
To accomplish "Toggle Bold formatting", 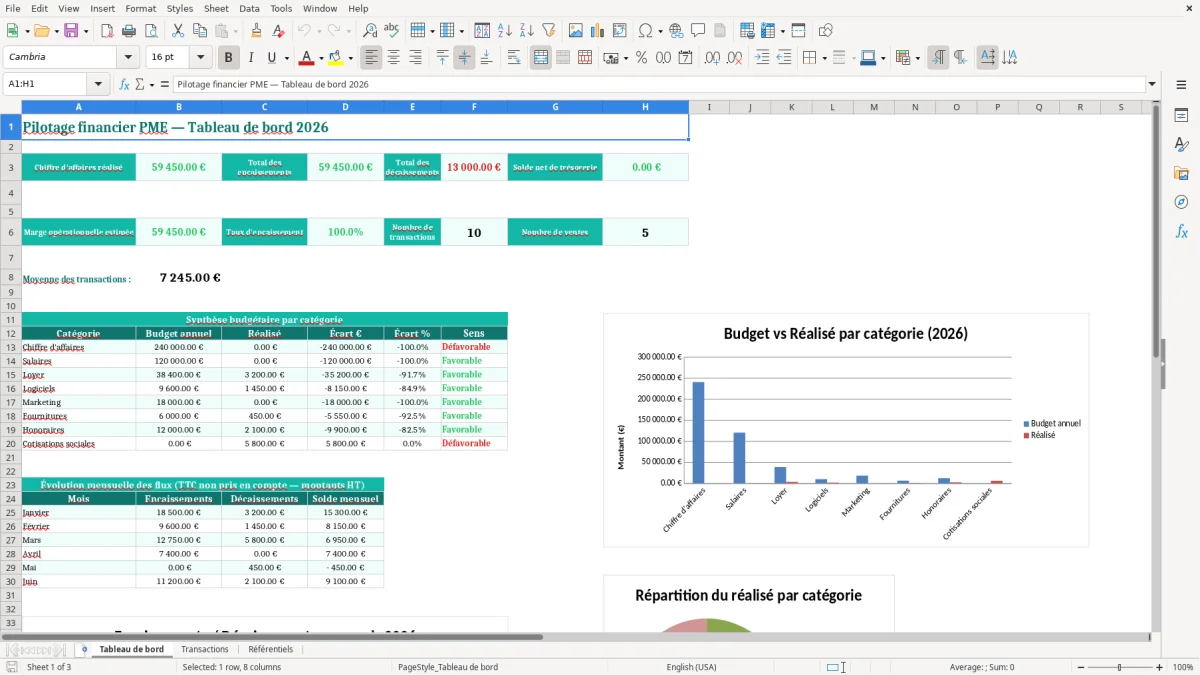I will 229,58.
